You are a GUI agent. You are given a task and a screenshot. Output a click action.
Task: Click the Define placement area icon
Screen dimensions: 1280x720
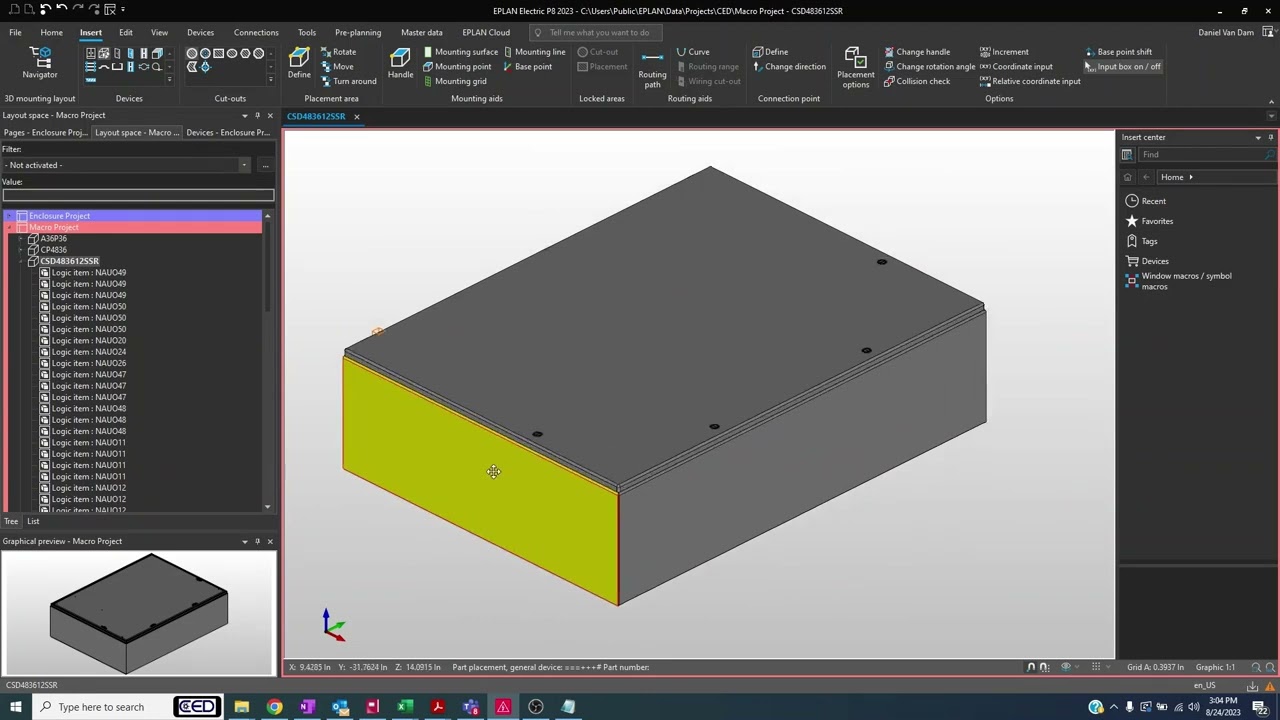coord(299,62)
